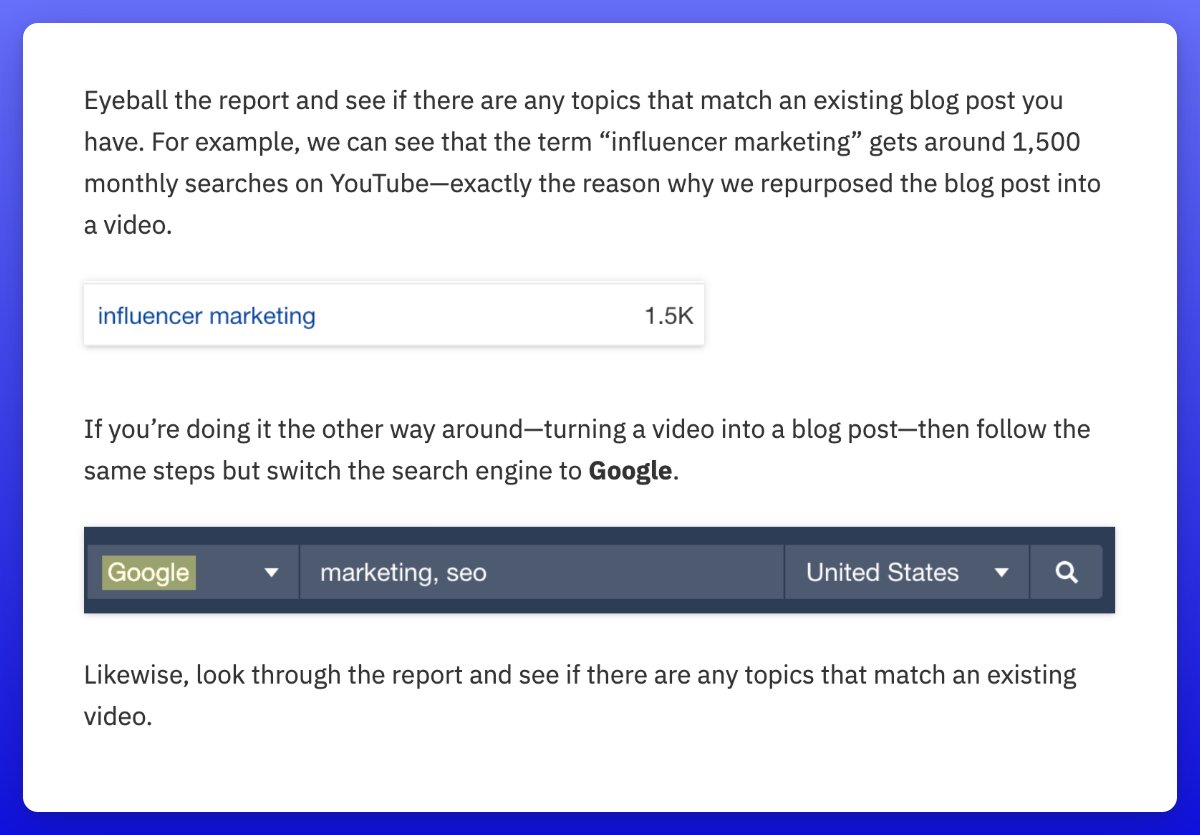The width and height of the screenshot is (1200, 835).
Task: Click the chevron next to United States
Action: pyautogui.click(x=1003, y=572)
